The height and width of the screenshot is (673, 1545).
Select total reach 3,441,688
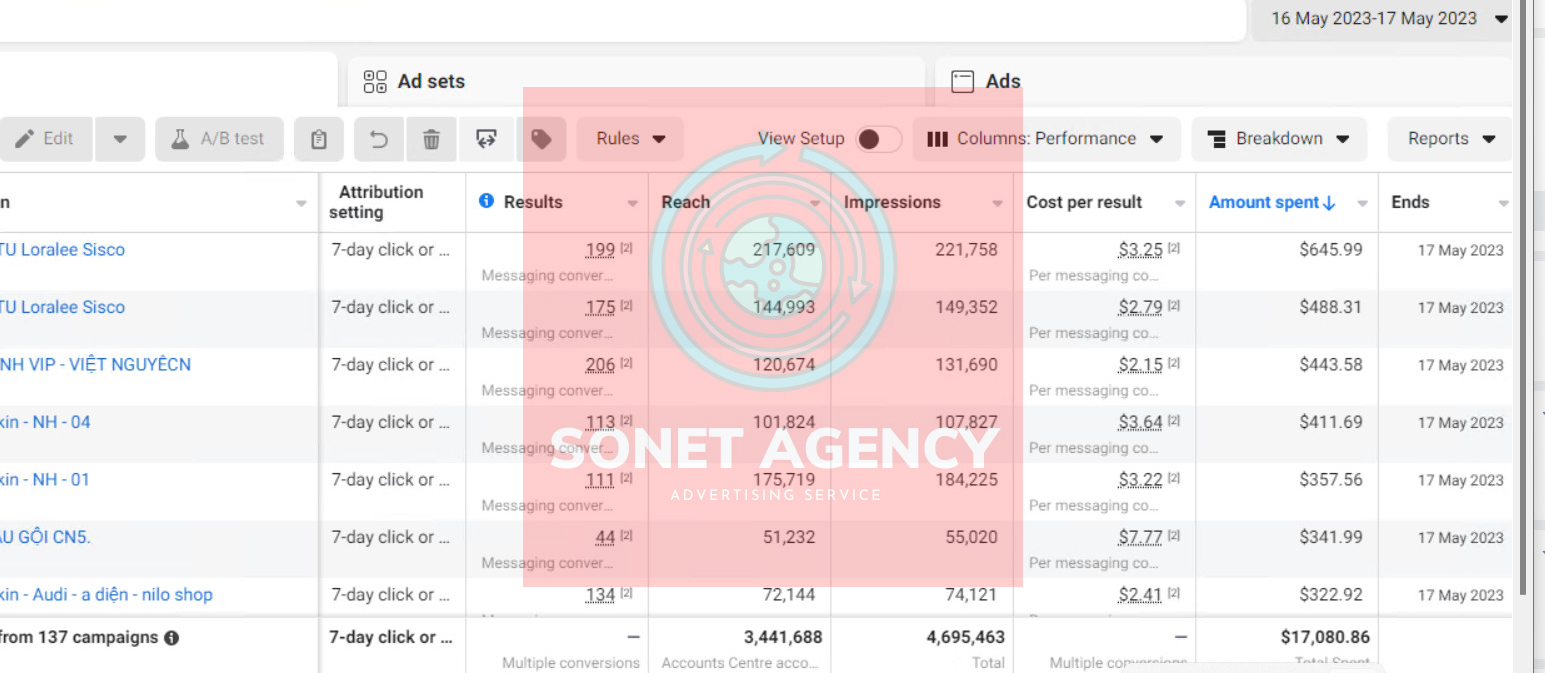coord(783,637)
